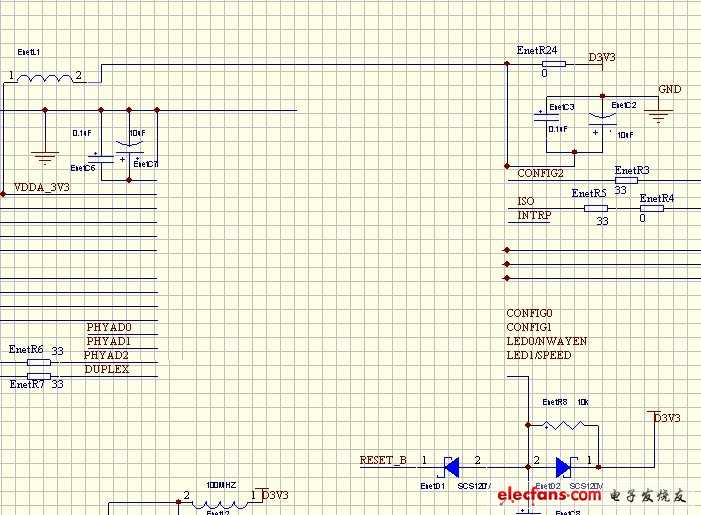Select the EnetR6 resistor symbol
The image size is (701, 515).
(39, 362)
